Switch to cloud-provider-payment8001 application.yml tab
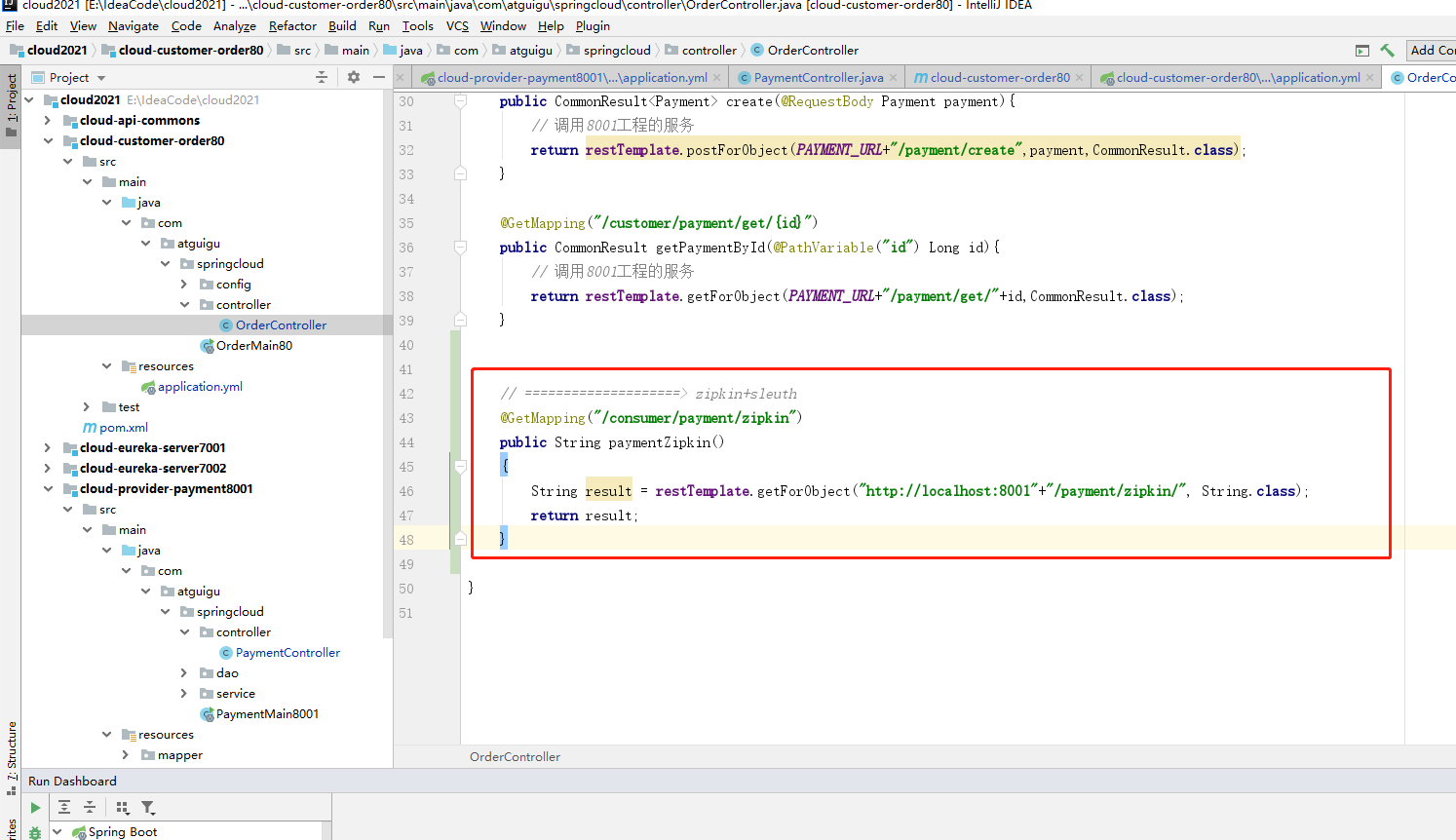 [x=572, y=77]
